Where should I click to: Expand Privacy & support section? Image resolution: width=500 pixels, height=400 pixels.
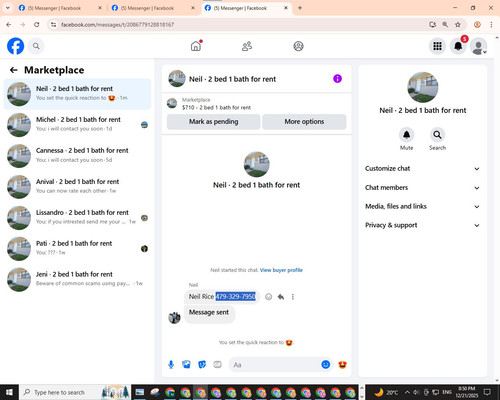click(x=422, y=225)
